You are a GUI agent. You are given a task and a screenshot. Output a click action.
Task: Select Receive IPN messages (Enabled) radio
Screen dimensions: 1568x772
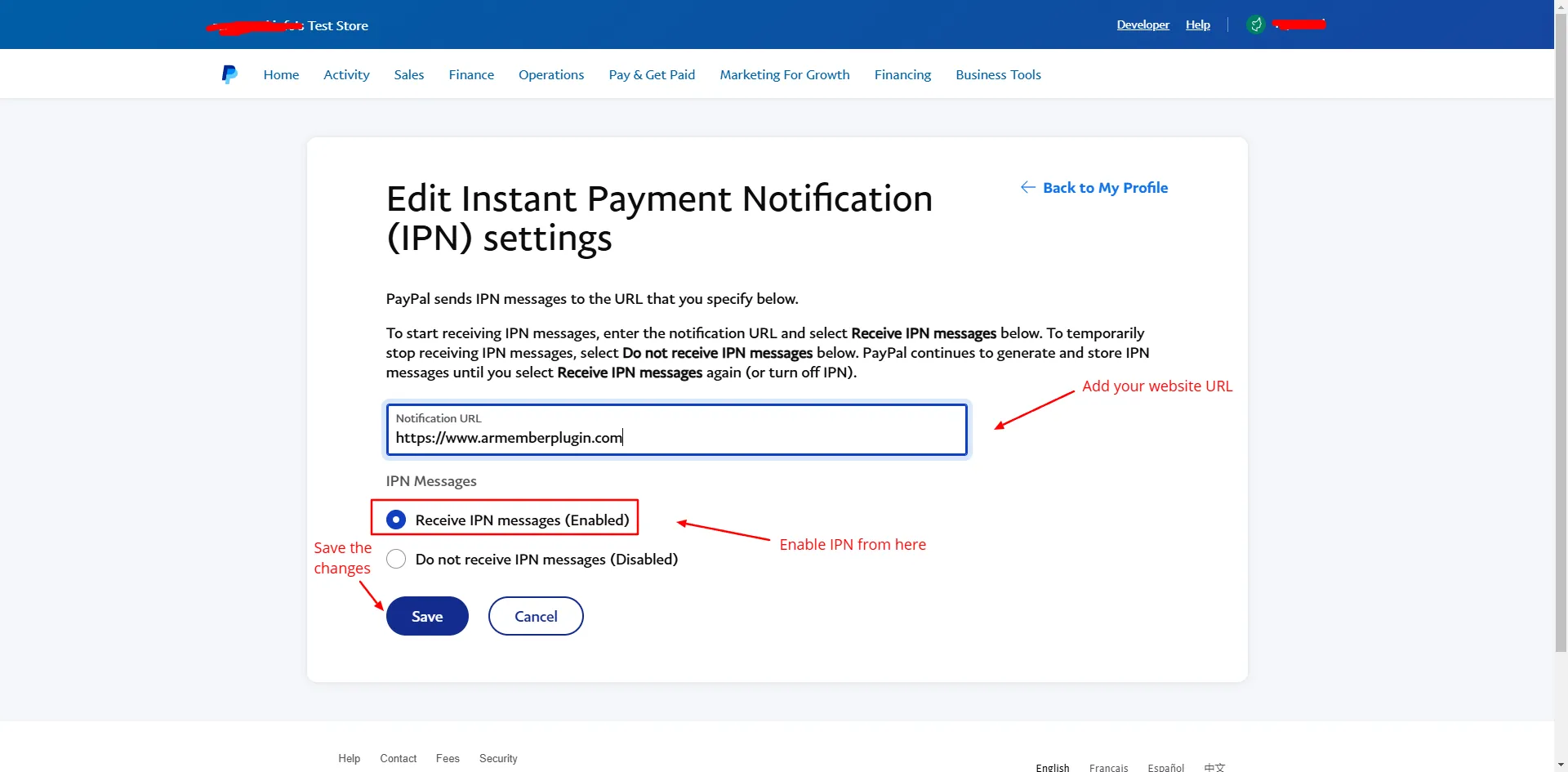tap(396, 520)
